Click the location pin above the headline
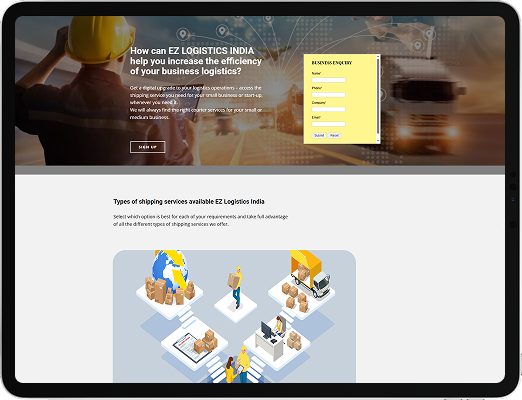Screen dimensions: 522x400 pyautogui.click(x=182, y=34)
